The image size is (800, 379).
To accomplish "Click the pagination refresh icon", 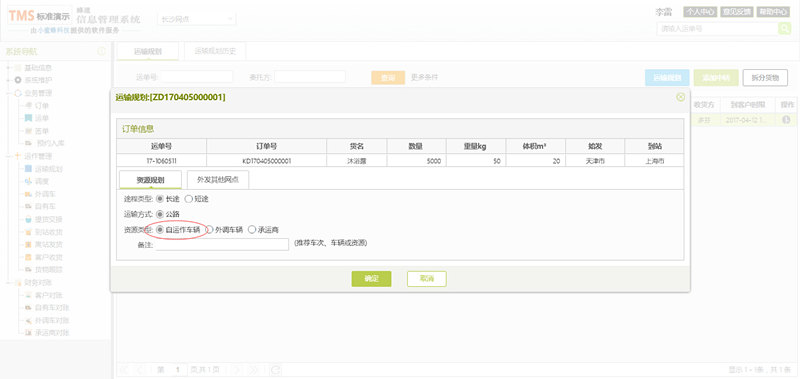I will (276, 370).
